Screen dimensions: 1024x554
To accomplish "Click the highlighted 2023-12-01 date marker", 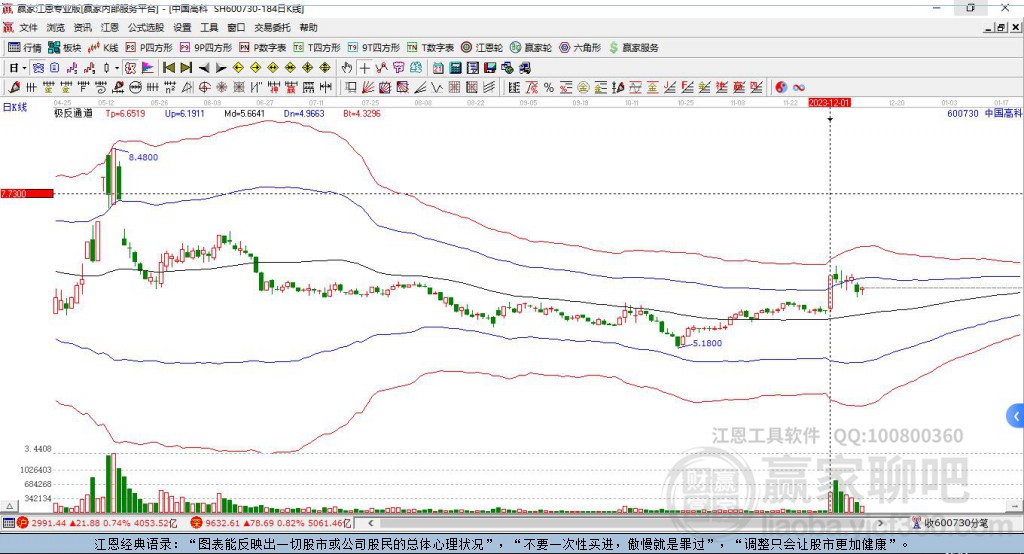I will click(x=829, y=103).
